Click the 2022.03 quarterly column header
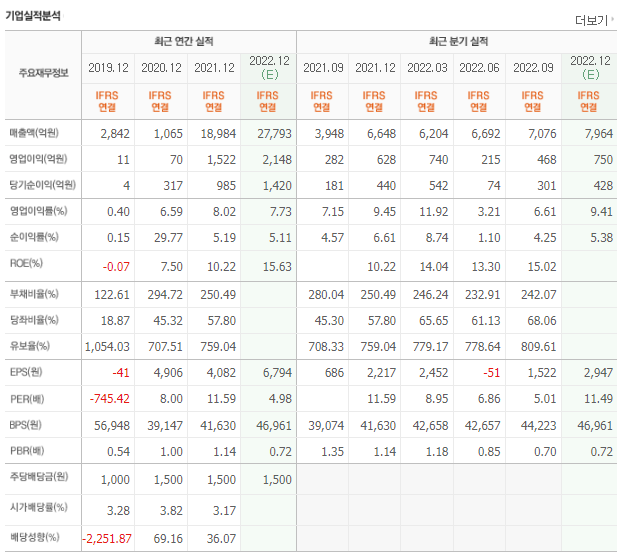The width and height of the screenshot is (627, 558). (x=427, y=68)
